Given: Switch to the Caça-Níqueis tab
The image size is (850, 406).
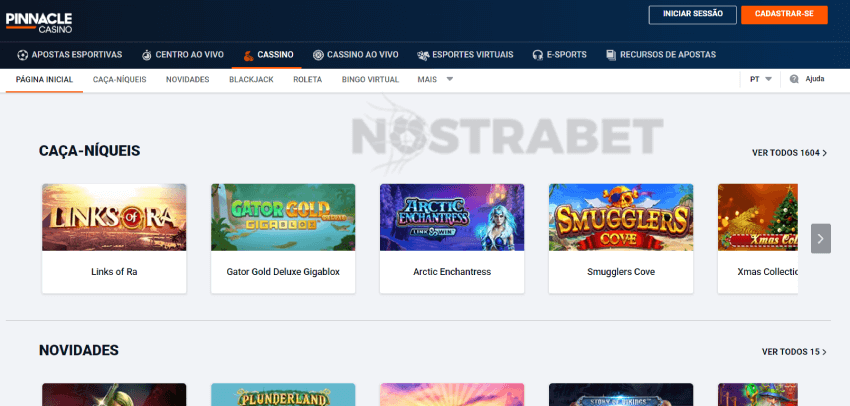Looking at the screenshot, I should pyautogui.click(x=119, y=80).
